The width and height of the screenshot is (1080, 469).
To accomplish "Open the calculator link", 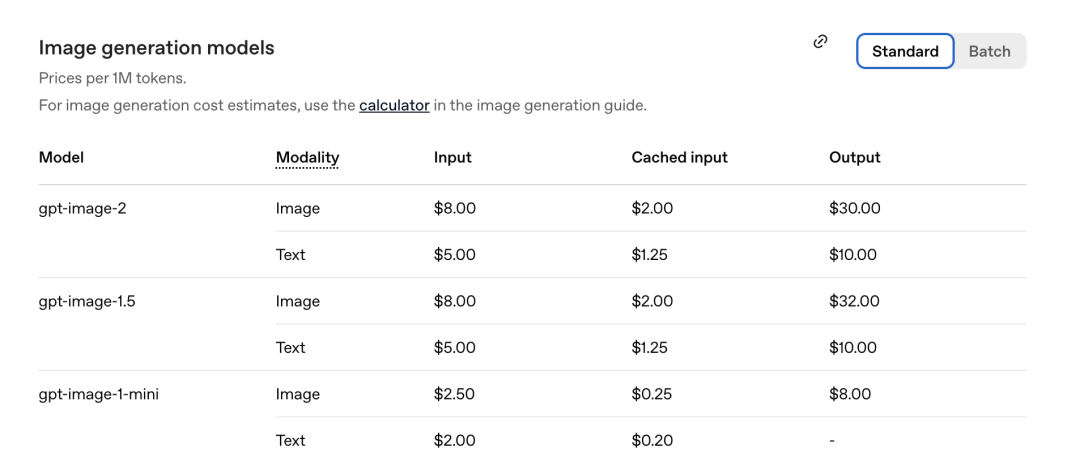I will point(394,105).
